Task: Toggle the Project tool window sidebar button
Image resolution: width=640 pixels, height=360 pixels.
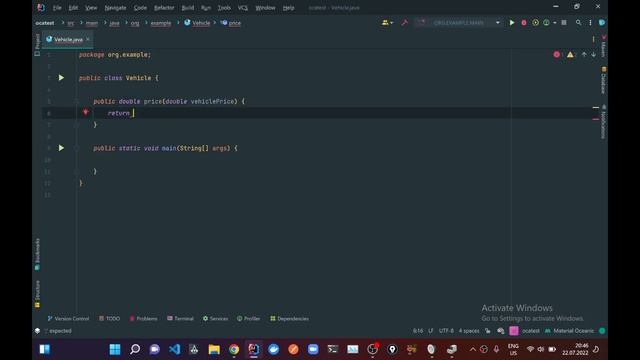Action: pyautogui.click(x=37, y=44)
